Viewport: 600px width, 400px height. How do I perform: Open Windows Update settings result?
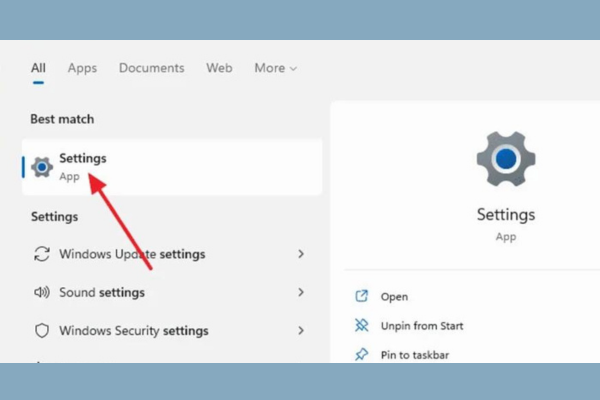tap(172, 254)
